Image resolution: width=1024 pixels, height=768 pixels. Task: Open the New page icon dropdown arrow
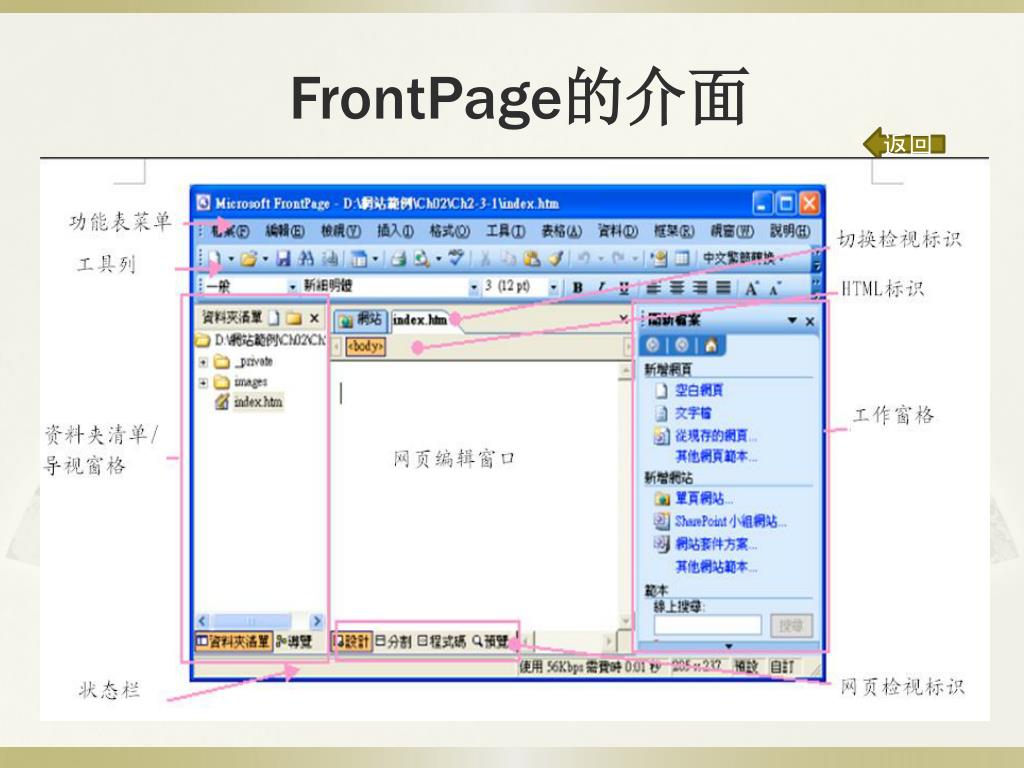pyautogui.click(x=231, y=259)
